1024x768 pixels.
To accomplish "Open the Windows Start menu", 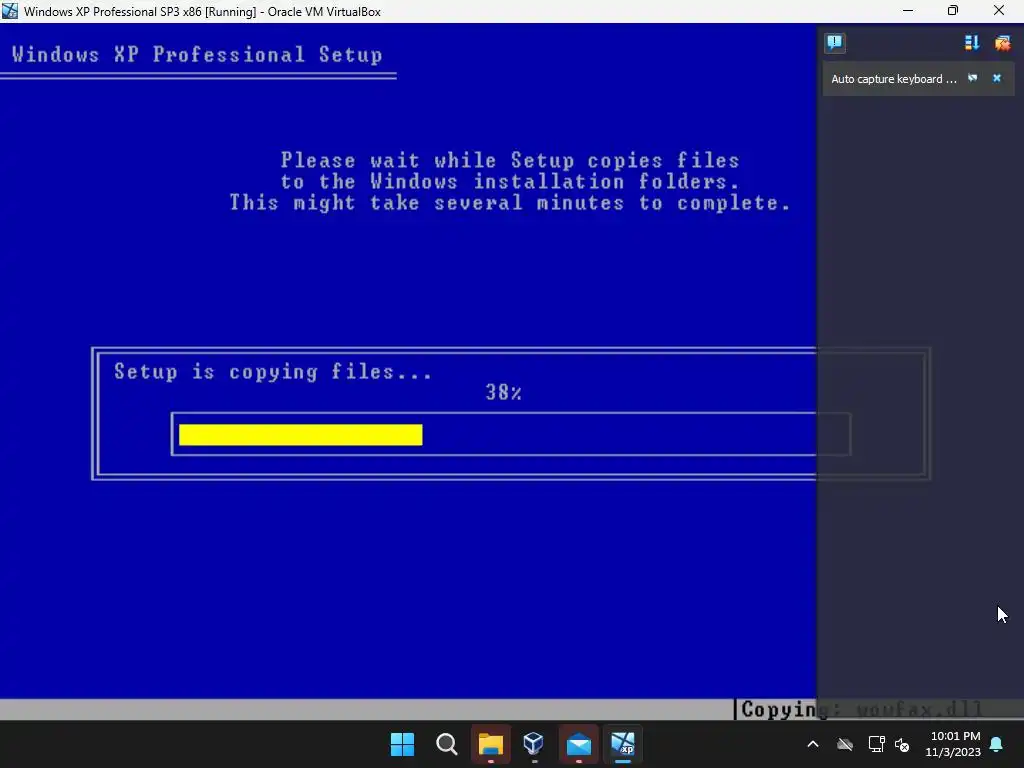I will tap(402, 744).
